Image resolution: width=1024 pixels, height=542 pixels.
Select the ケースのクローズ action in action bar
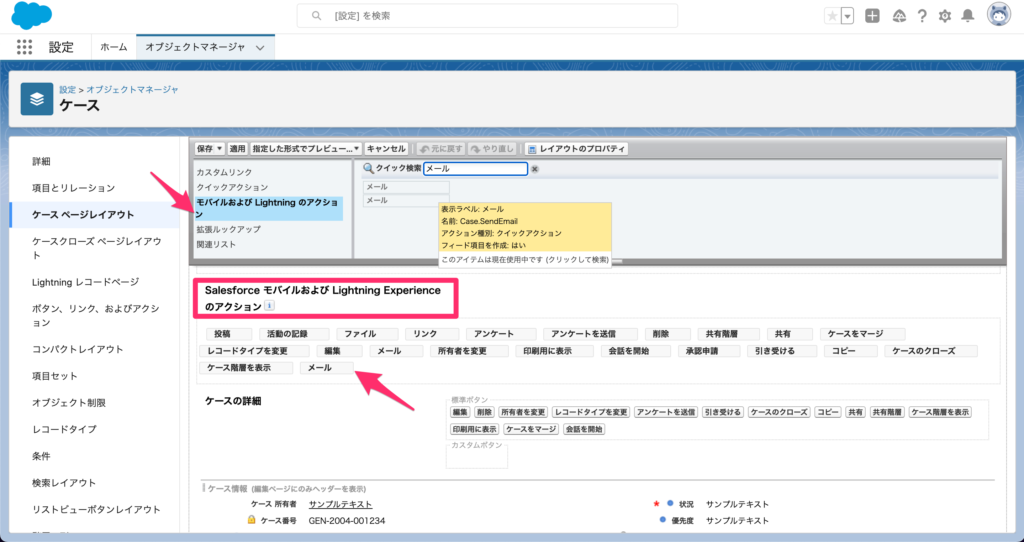[931, 351]
